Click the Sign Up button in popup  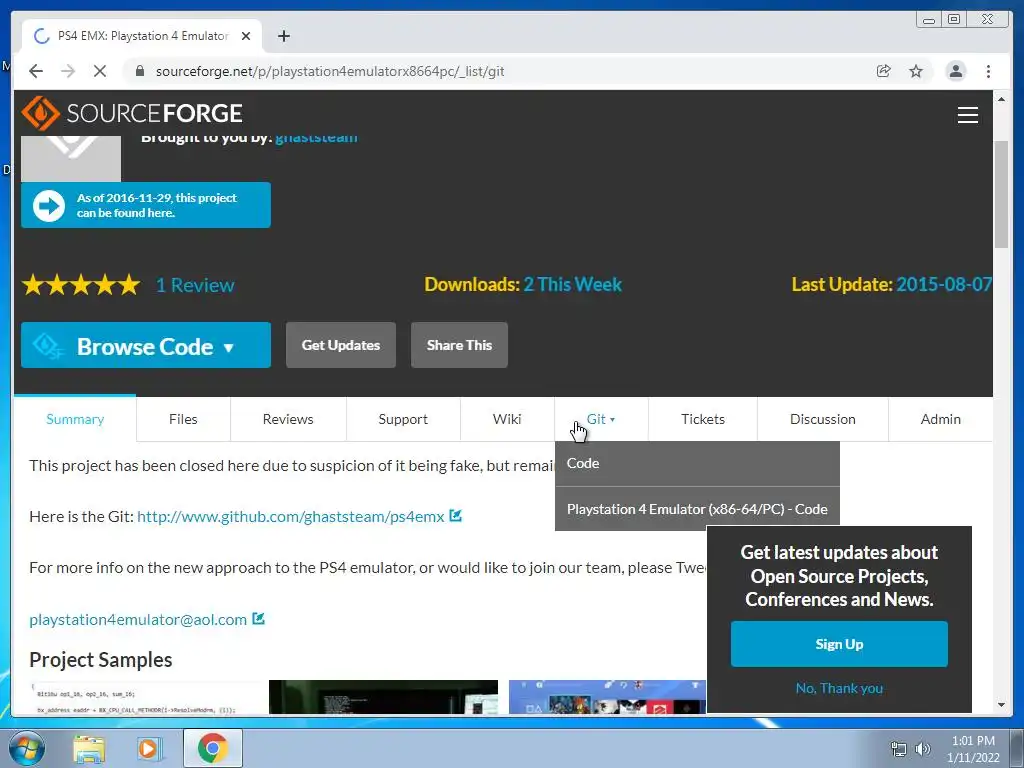coord(839,644)
